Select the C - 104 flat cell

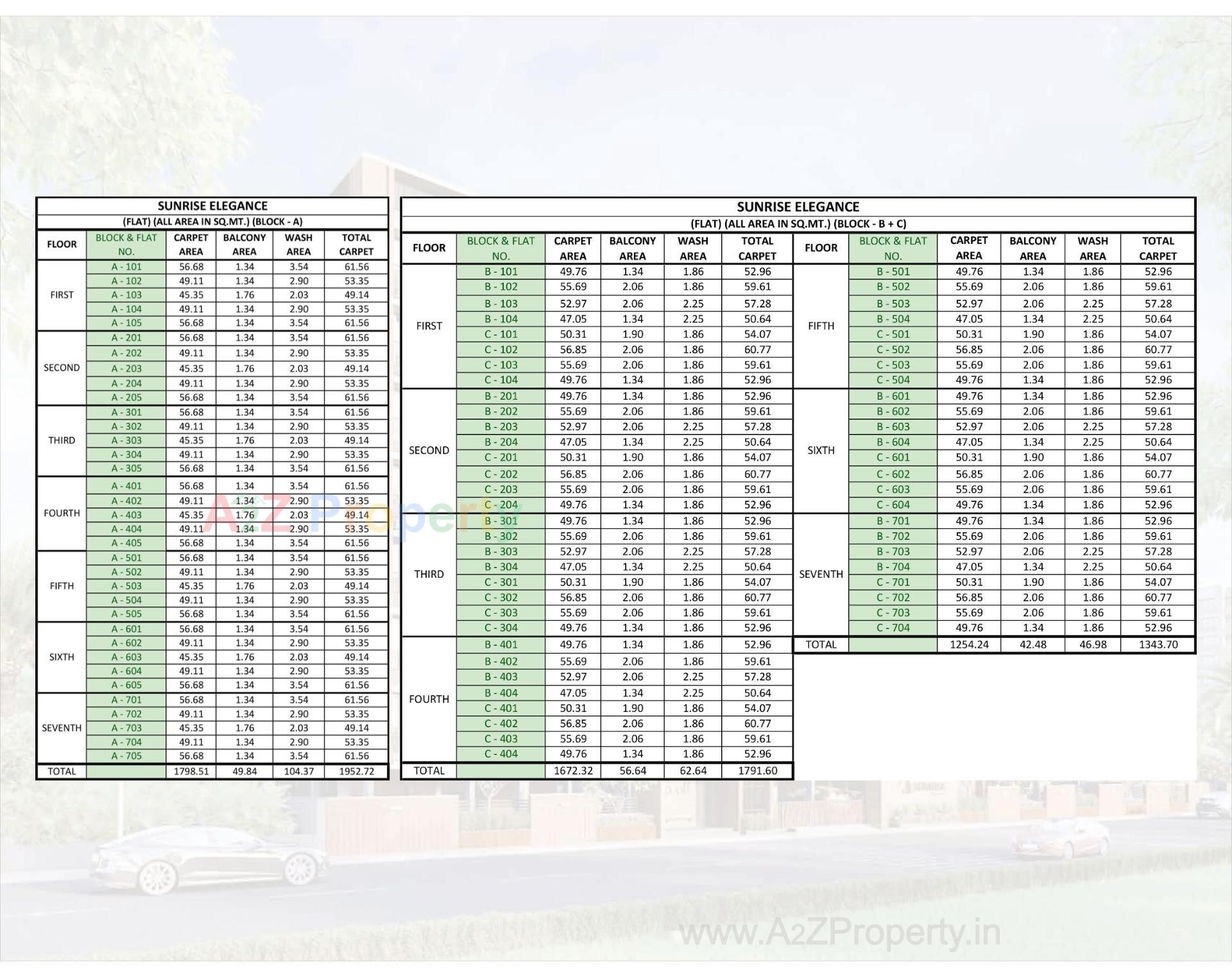click(x=501, y=380)
